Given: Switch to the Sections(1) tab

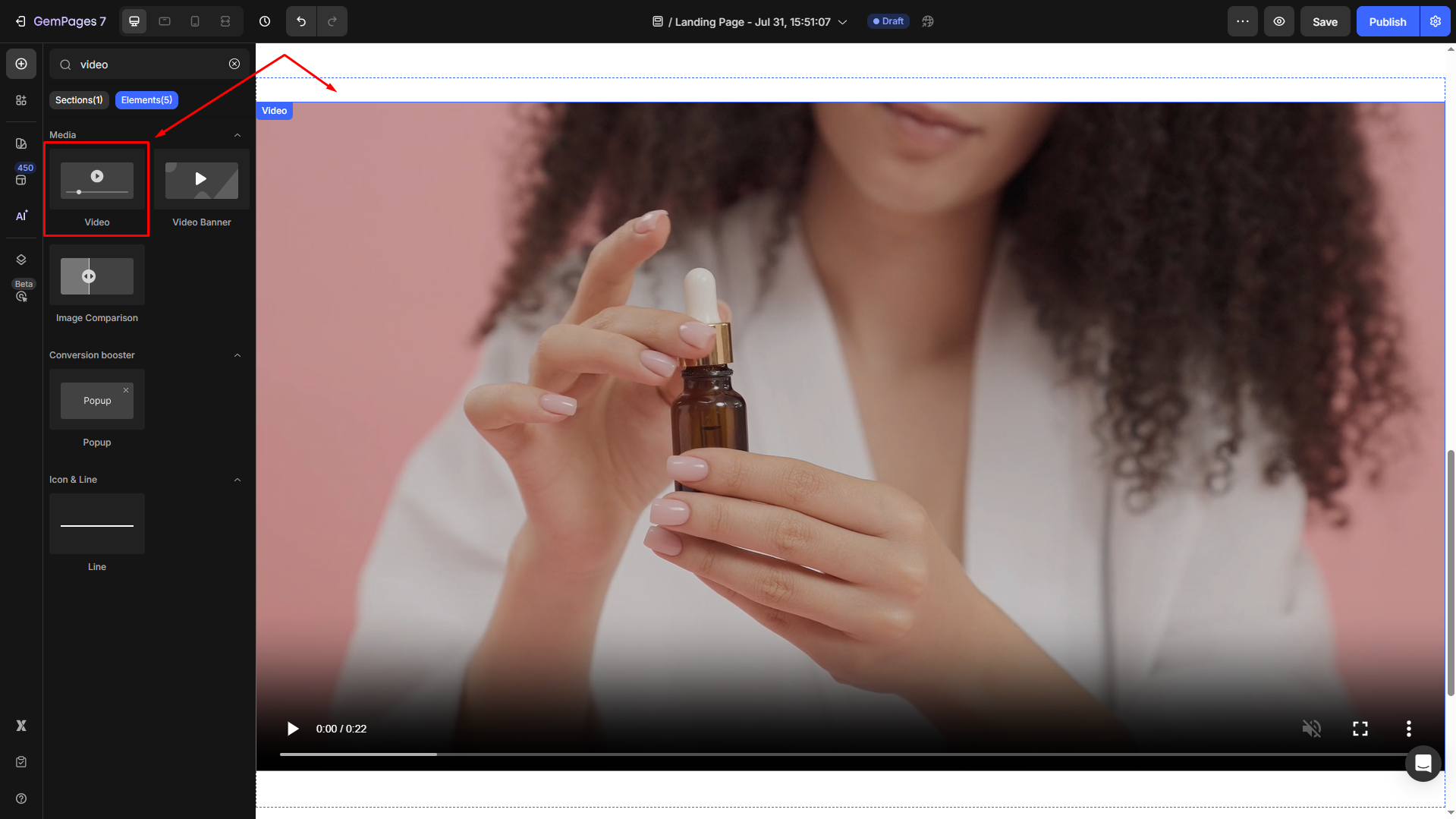Looking at the screenshot, I should (79, 100).
